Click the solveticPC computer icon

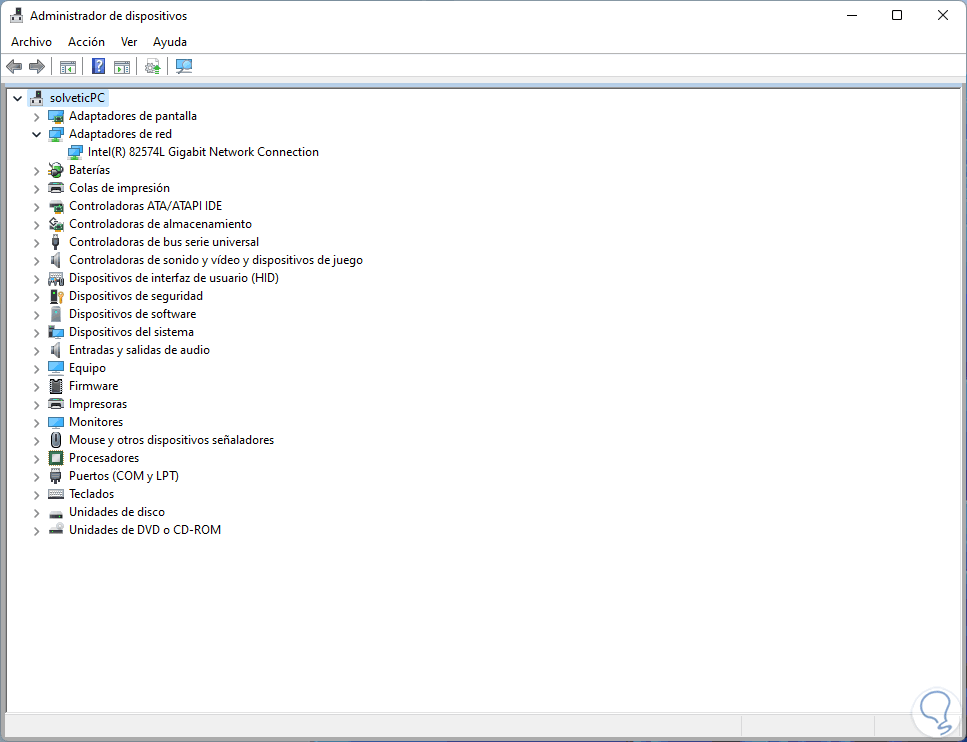point(37,98)
